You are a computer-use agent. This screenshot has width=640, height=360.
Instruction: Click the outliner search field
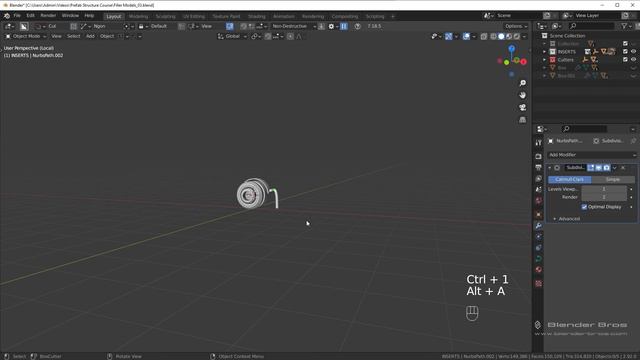coord(591,26)
